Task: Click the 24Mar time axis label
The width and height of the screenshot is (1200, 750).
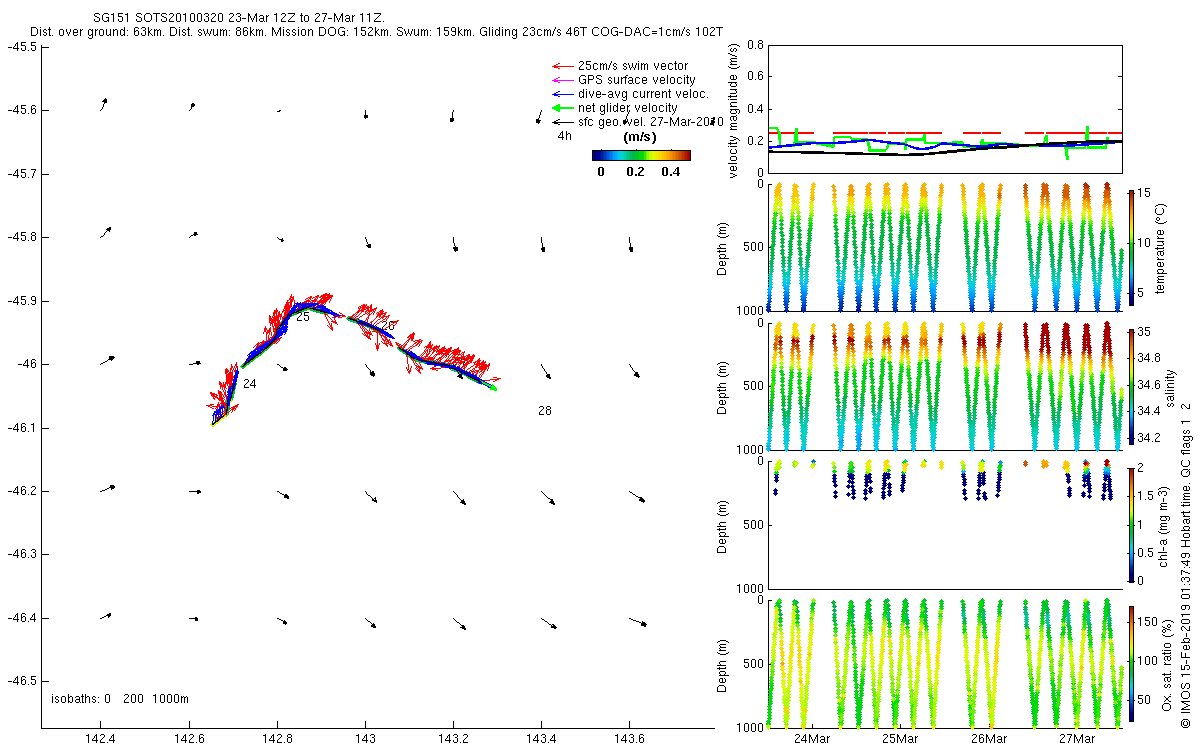Action: click(811, 739)
